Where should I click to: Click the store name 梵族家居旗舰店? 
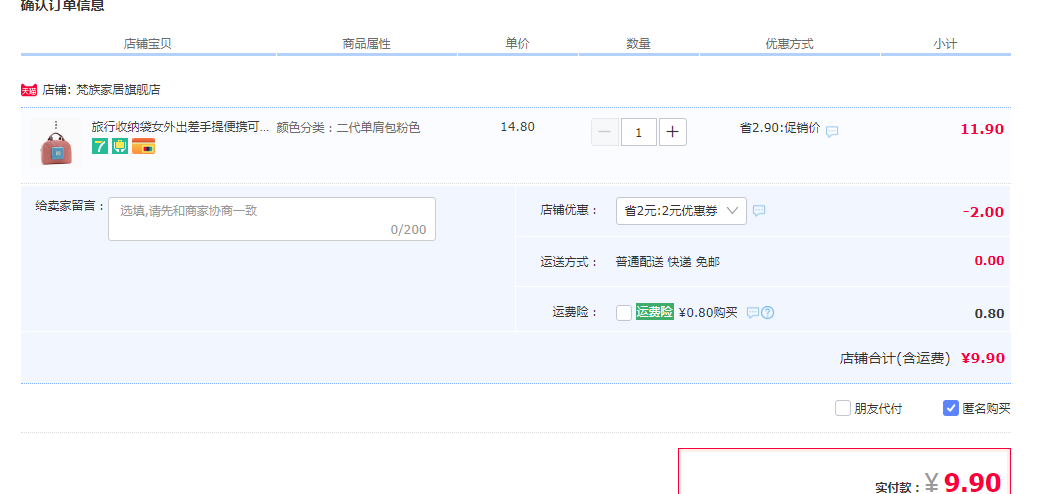point(118,89)
